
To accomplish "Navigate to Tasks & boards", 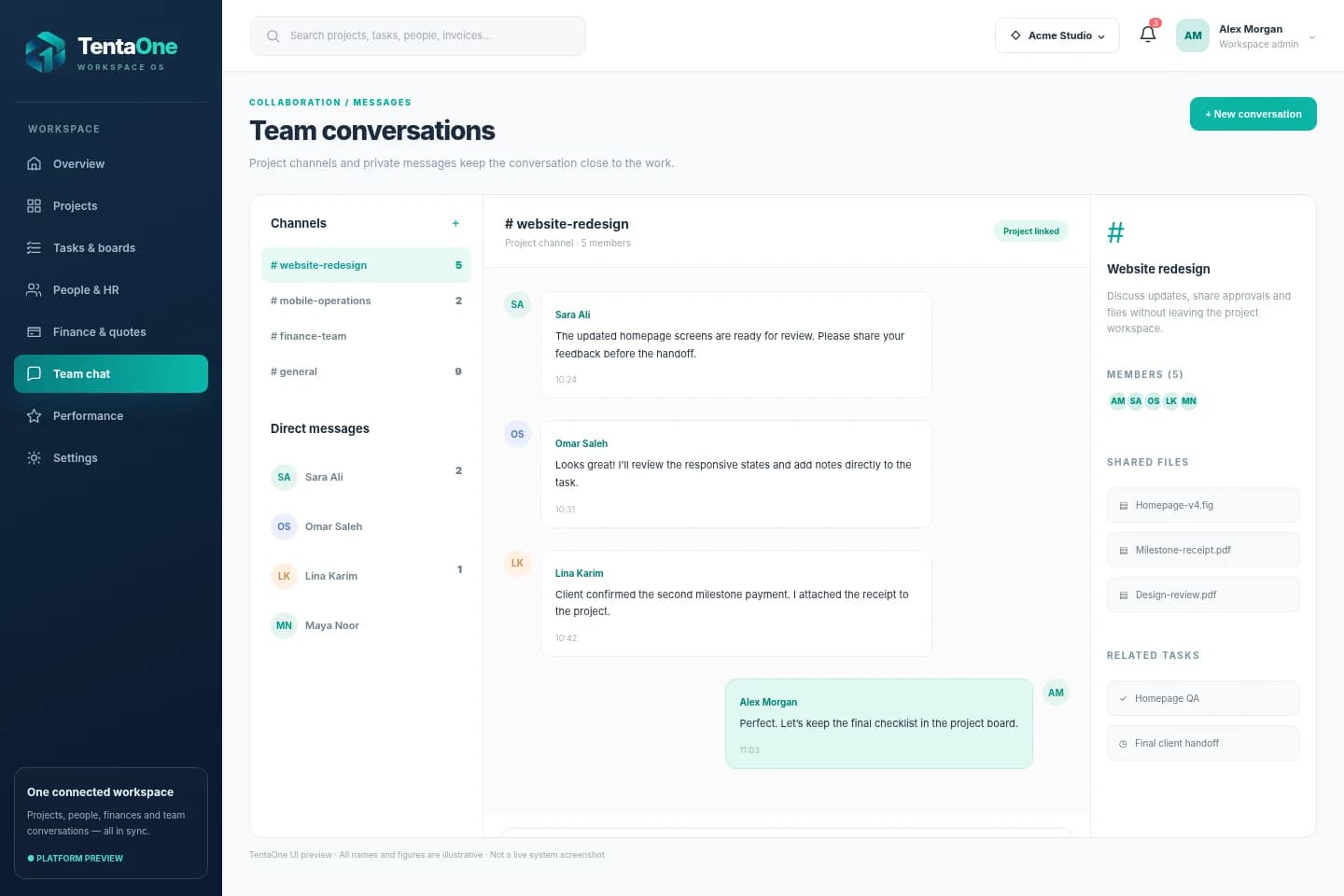I will tap(111, 248).
